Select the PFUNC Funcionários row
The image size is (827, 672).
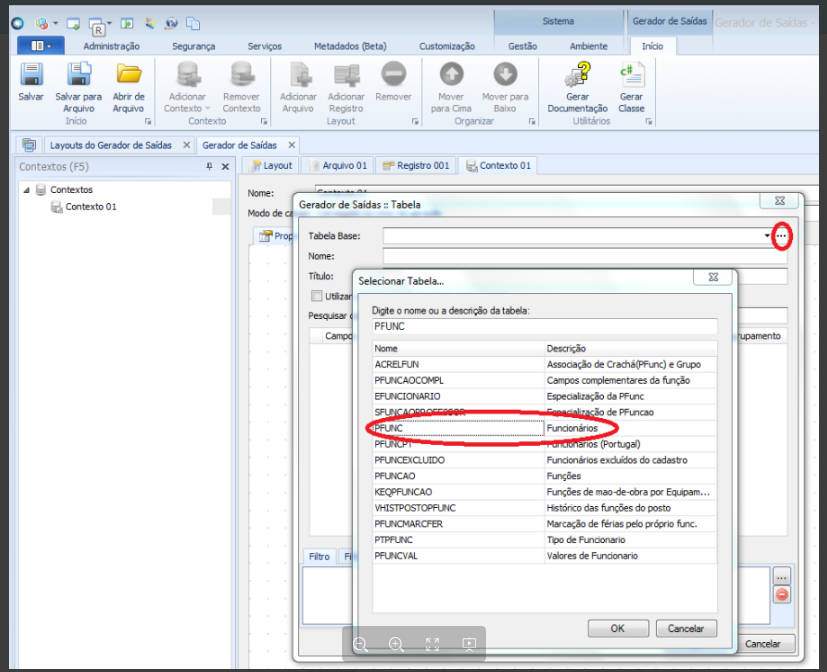pyautogui.click(x=544, y=428)
